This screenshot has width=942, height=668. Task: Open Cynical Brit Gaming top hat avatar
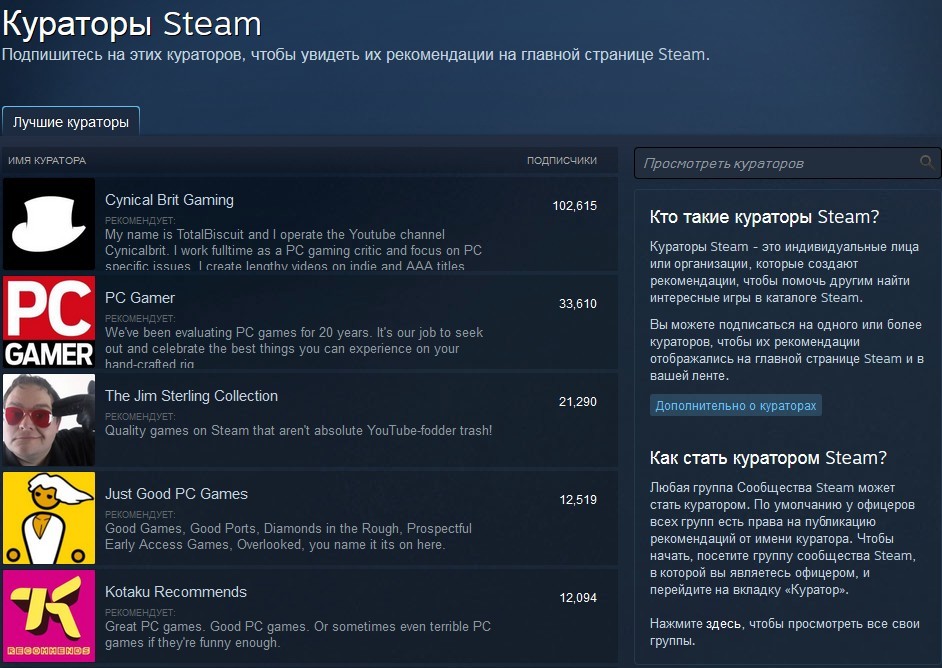pyautogui.click(x=49, y=224)
